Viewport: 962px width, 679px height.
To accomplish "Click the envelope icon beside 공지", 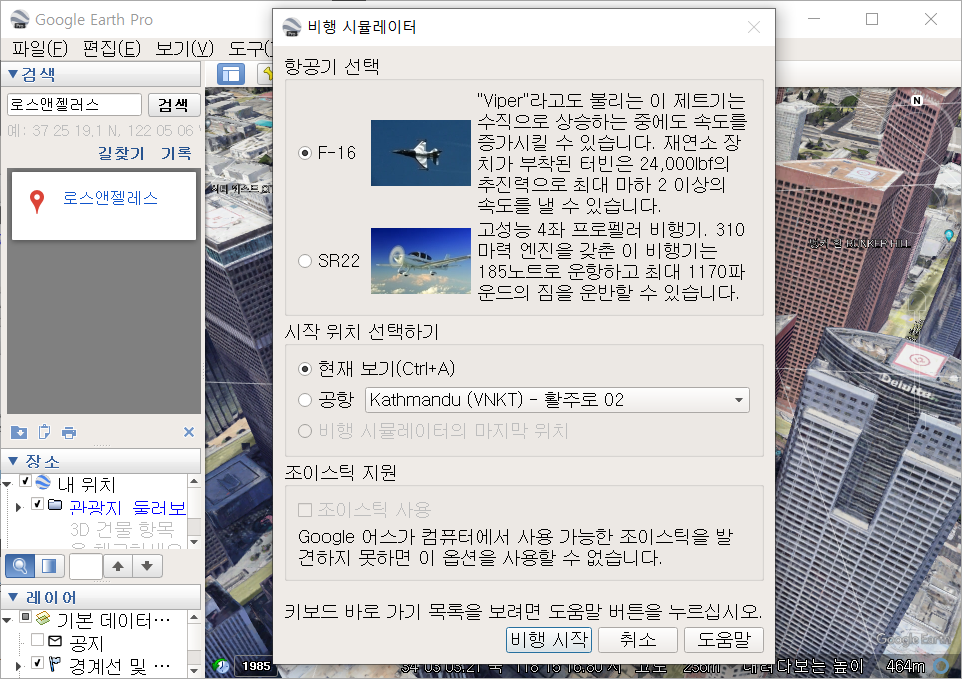I will 55,641.
